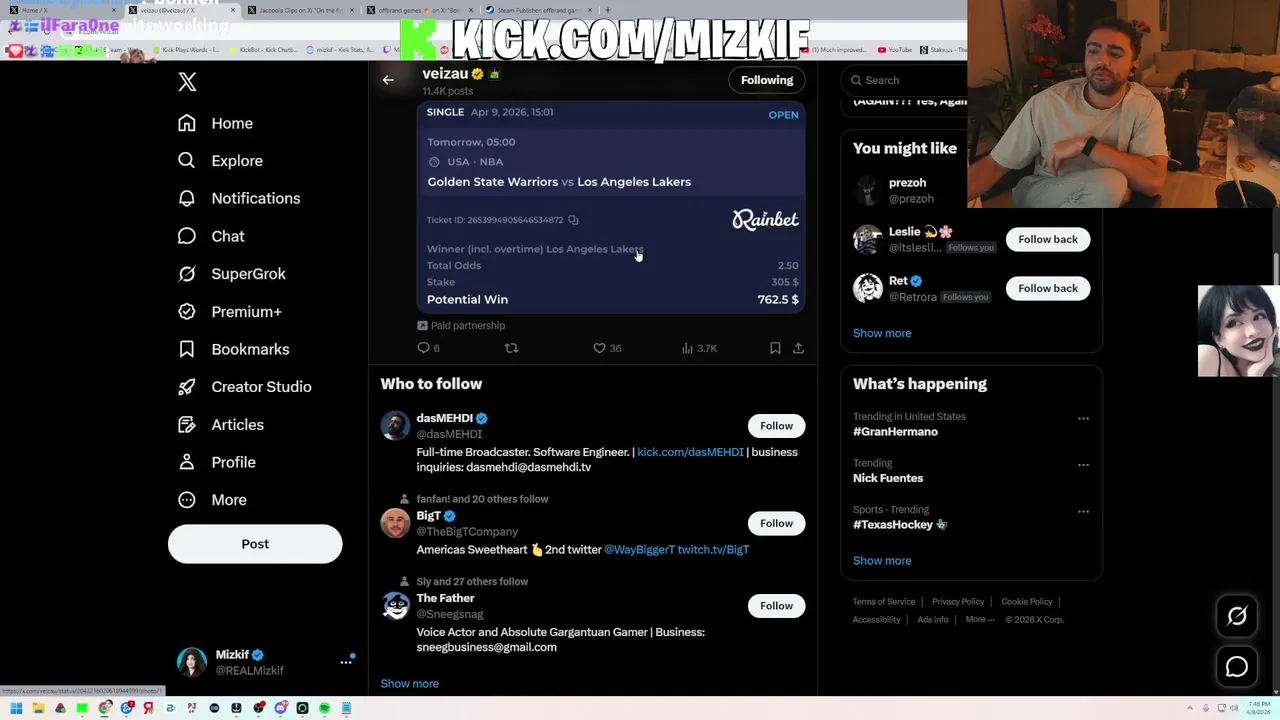The width and height of the screenshot is (1280, 720).
Task: Open a new browser tab
Action: coord(607,10)
